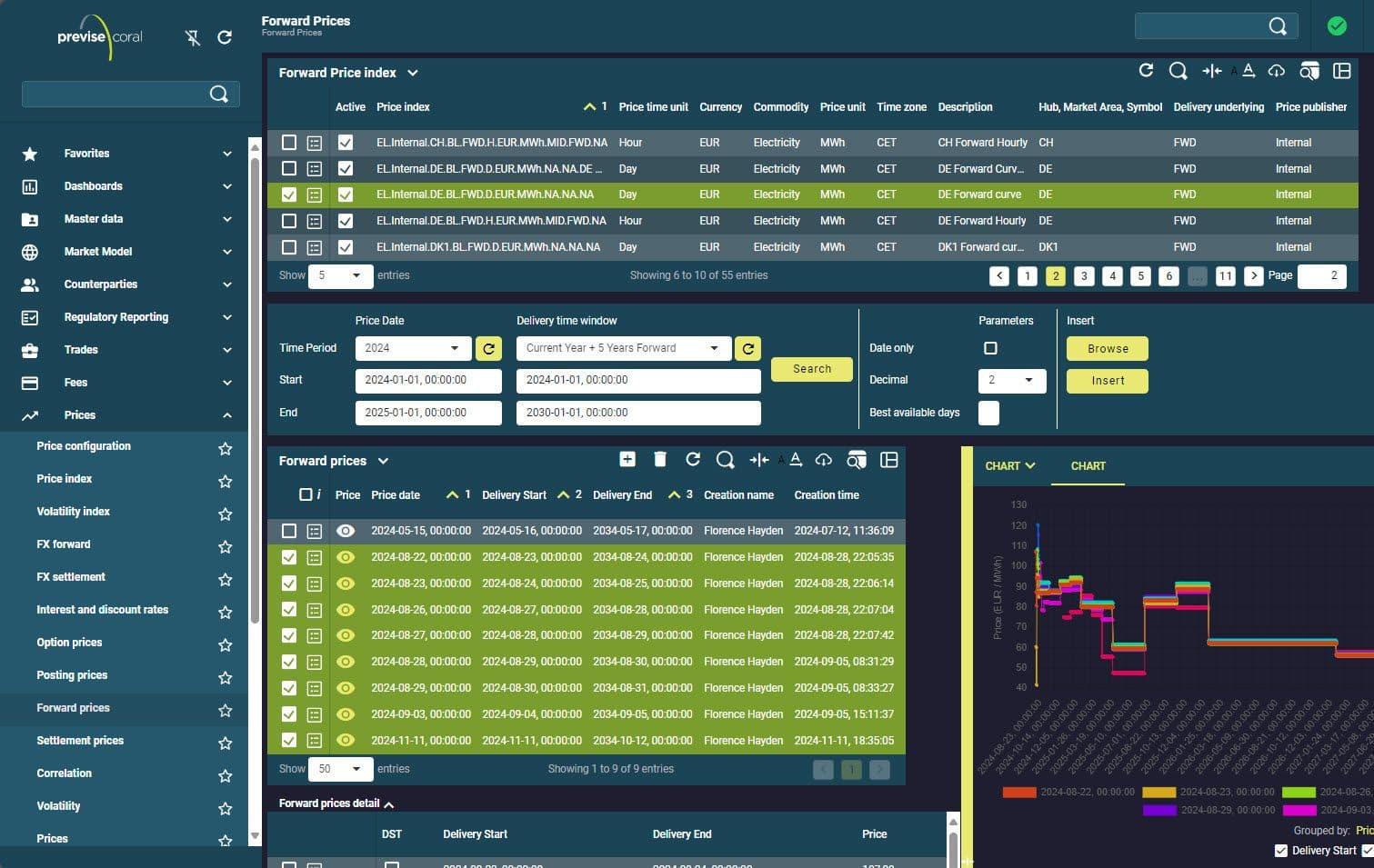Open search in the Forward prices panel

(725, 460)
